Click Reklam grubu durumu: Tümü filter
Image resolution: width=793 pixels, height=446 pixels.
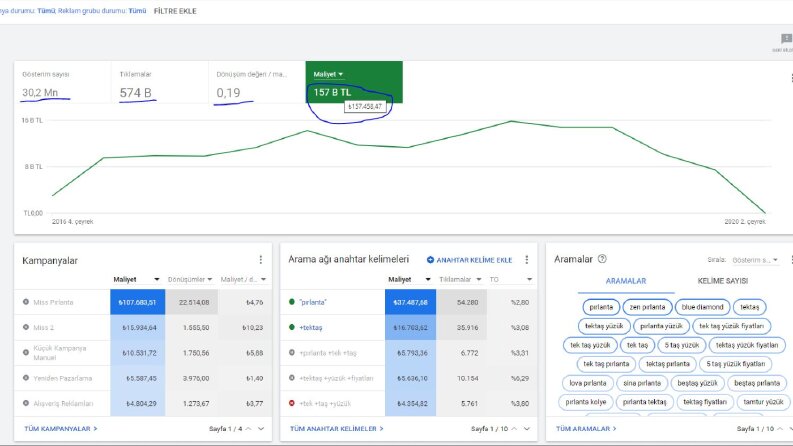[102, 11]
